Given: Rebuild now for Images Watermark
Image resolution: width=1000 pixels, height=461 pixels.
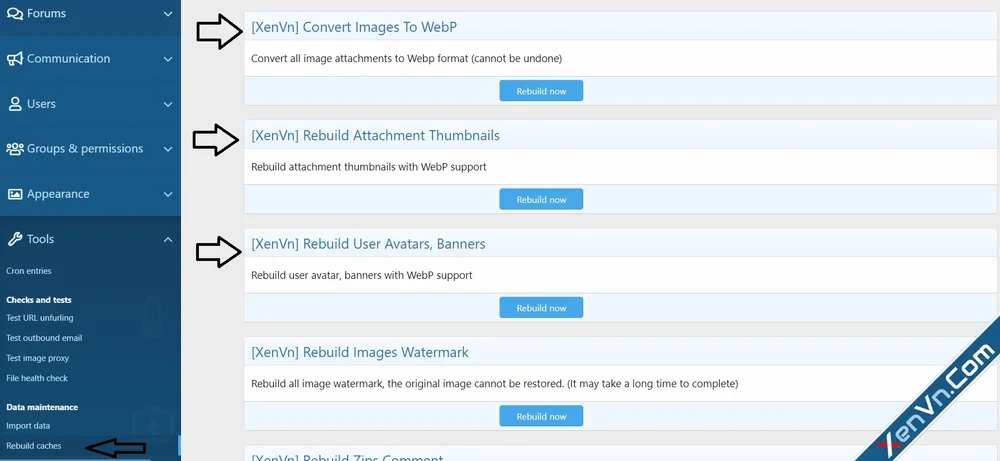Looking at the screenshot, I should pyautogui.click(x=541, y=416).
